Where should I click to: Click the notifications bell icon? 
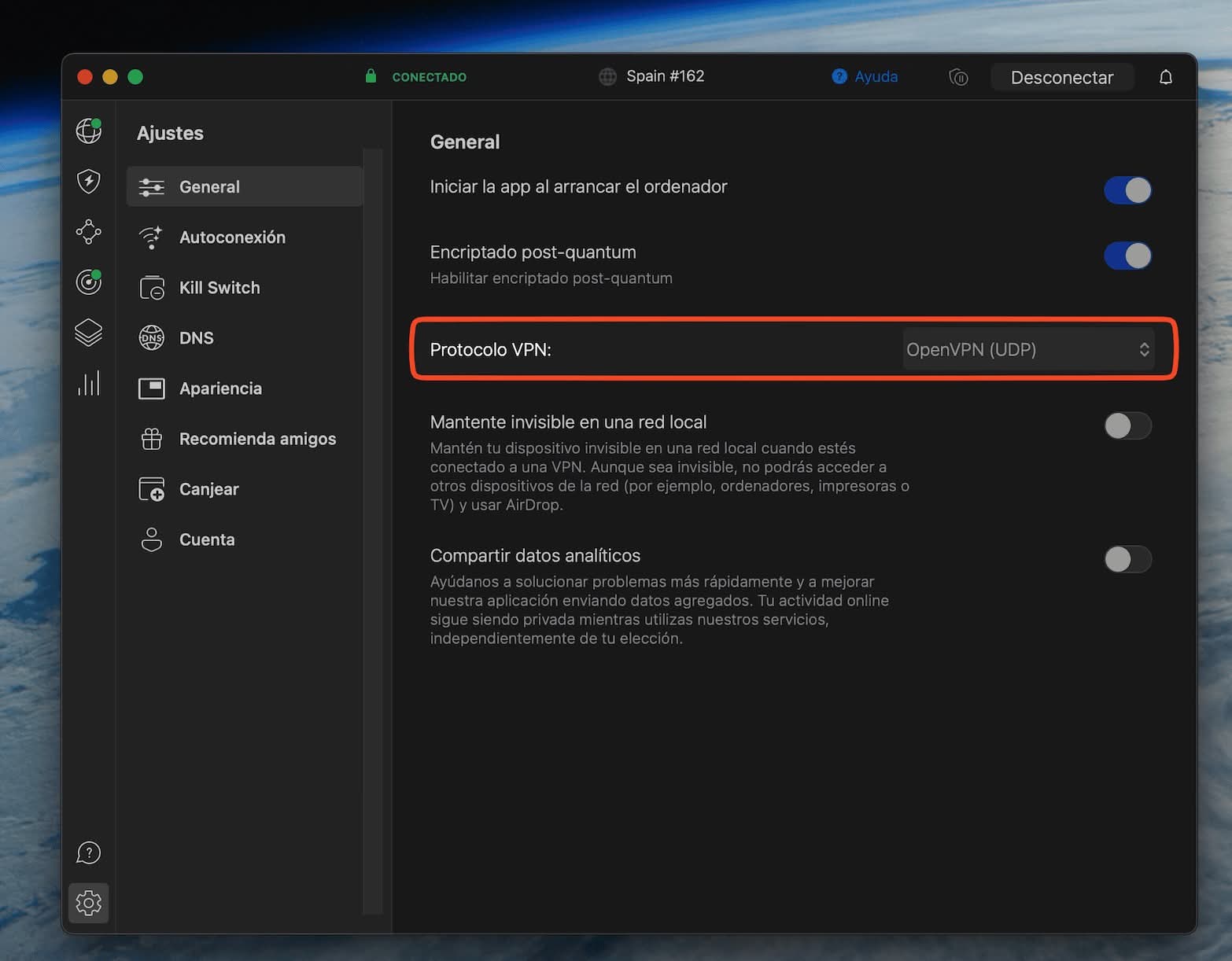[1166, 77]
